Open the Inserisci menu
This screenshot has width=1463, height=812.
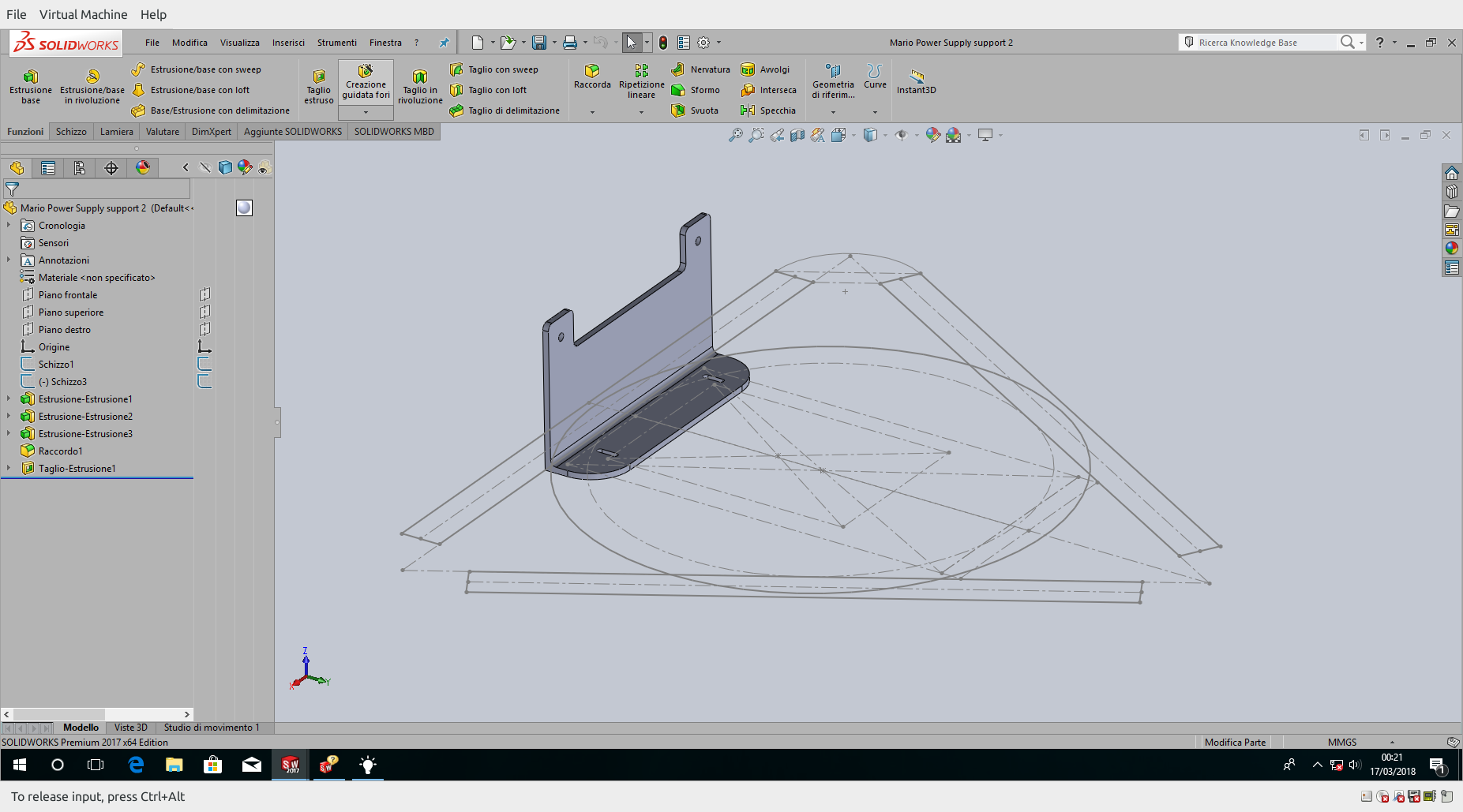click(288, 43)
